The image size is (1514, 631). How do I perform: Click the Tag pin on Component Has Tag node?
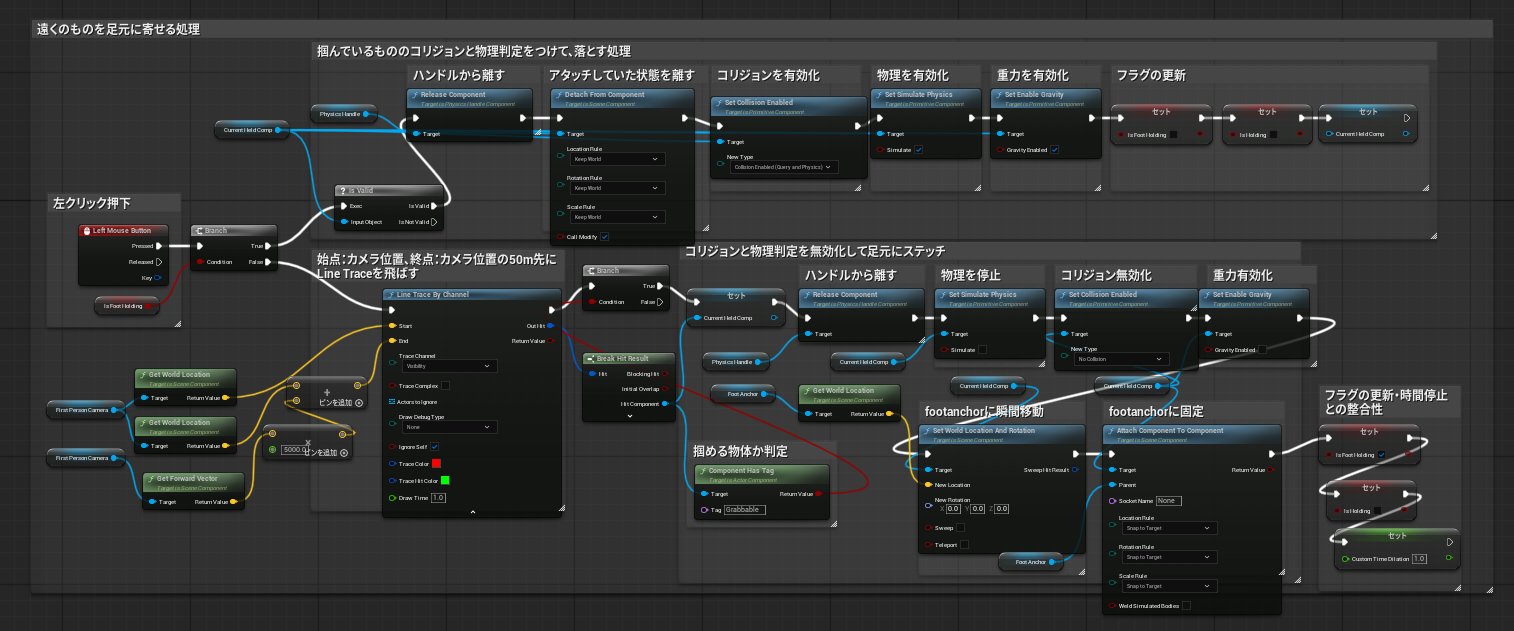tap(706, 510)
